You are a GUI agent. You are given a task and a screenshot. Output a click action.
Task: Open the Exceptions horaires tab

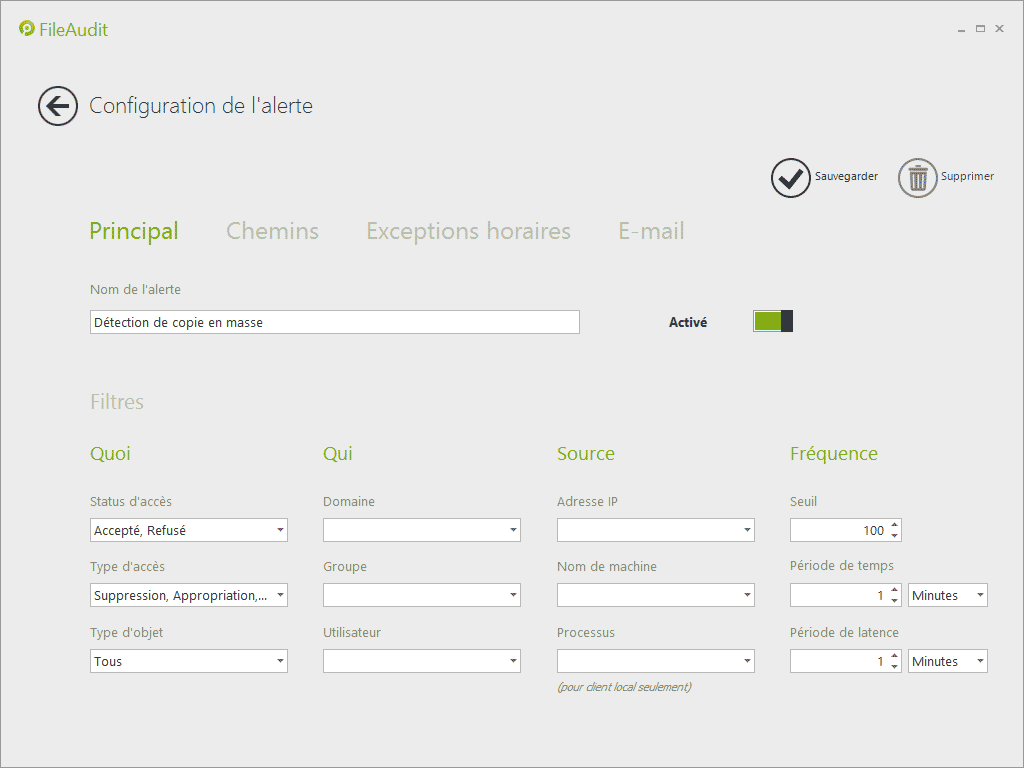tap(468, 231)
